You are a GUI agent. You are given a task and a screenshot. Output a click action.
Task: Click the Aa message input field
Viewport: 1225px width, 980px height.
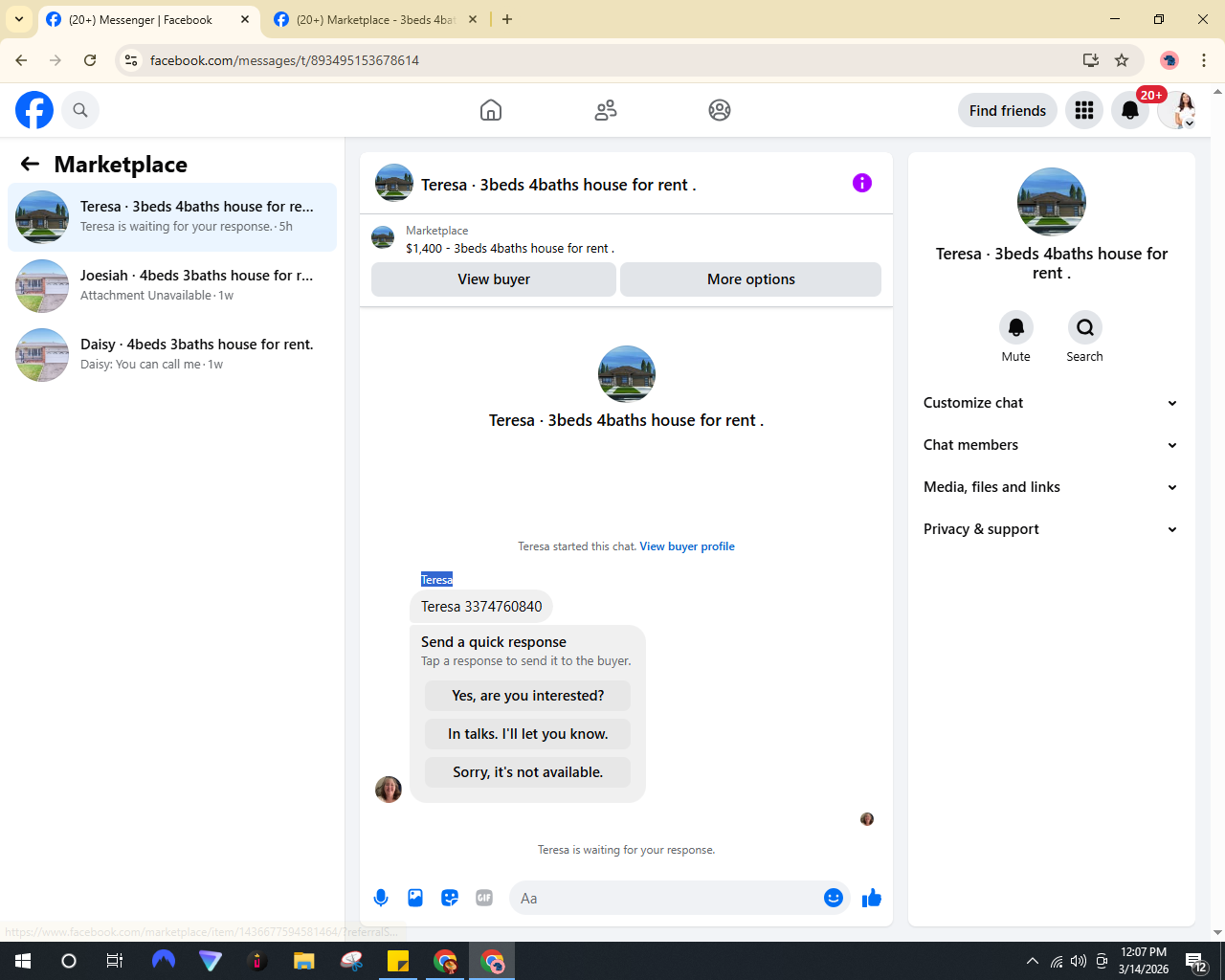tap(668, 898)
